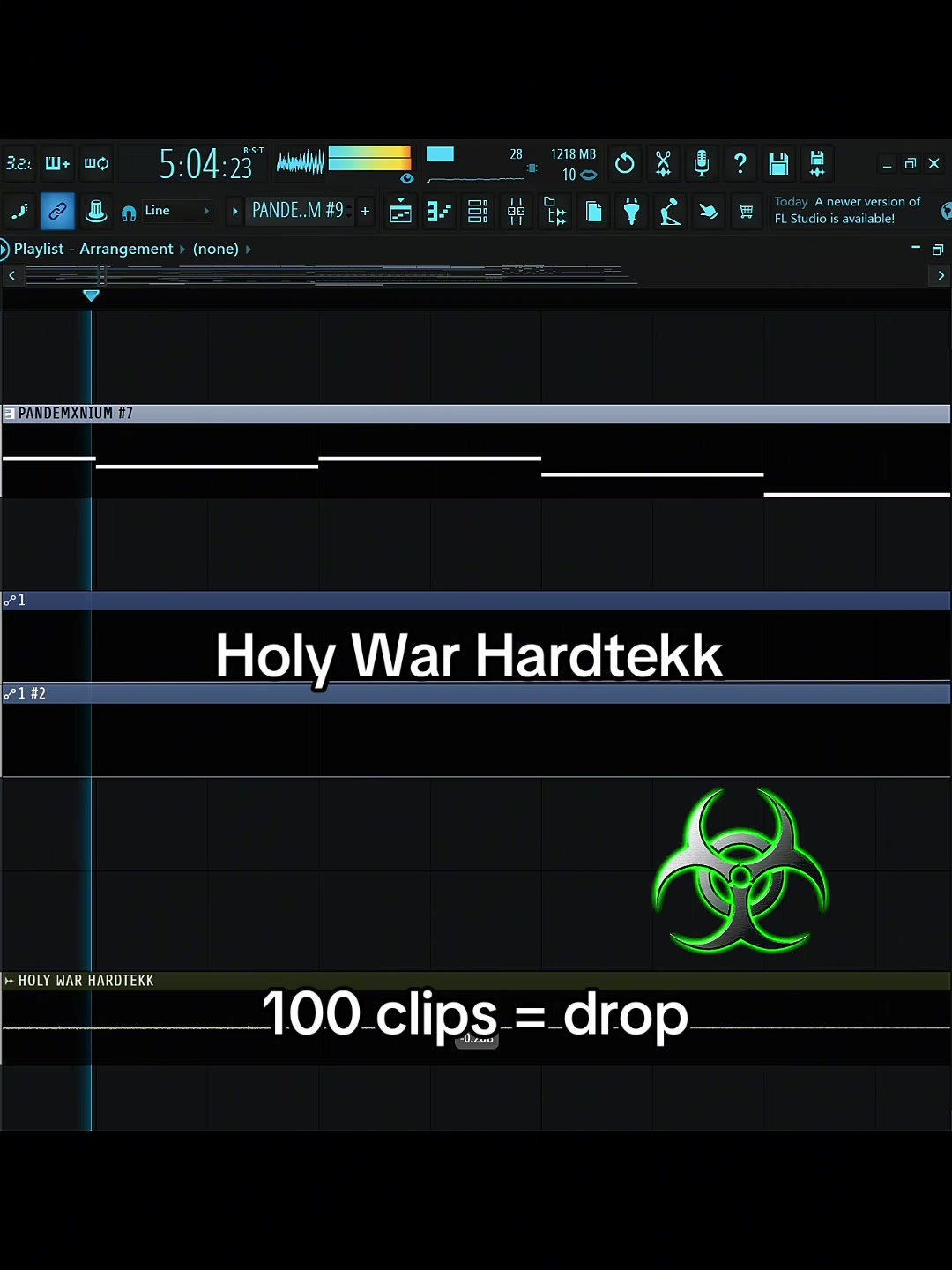Image resolution: width=952 pixels, height=1270 pixels.
Task: Open the PANDEMXNIUM #7 clip menu icon
Action: point(9,414)
